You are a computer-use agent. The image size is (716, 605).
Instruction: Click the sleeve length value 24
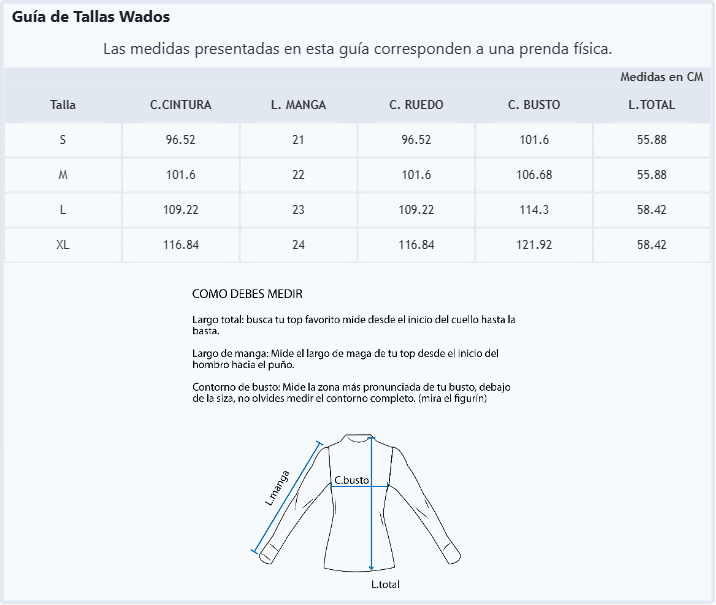point(298,245)
